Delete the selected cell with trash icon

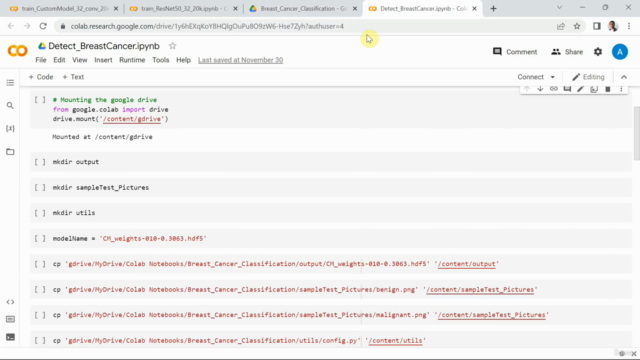(x=607, y=89)
